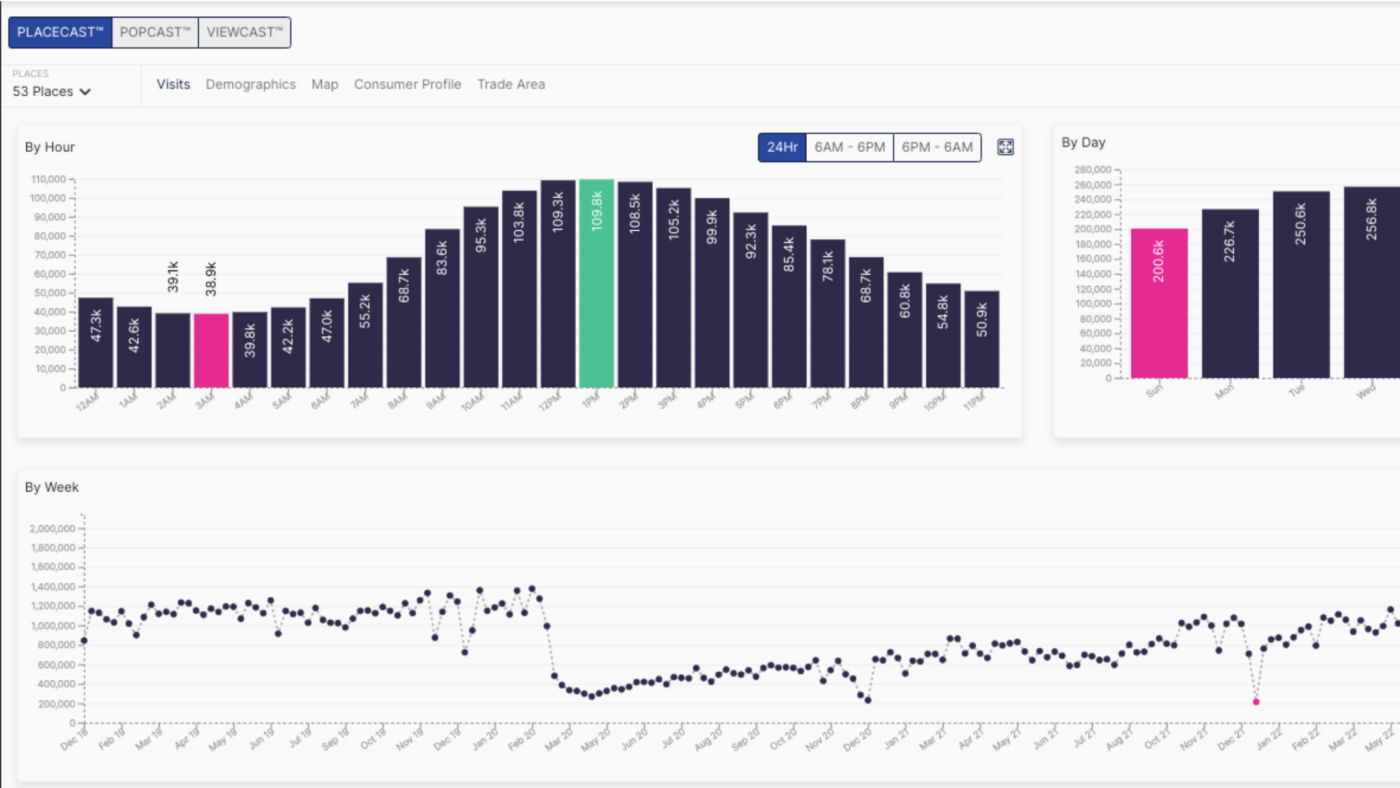This screenshot has height=788, width=1400.
Task: Click the expand chart fullscreen icon
Action: [1006, 147]
